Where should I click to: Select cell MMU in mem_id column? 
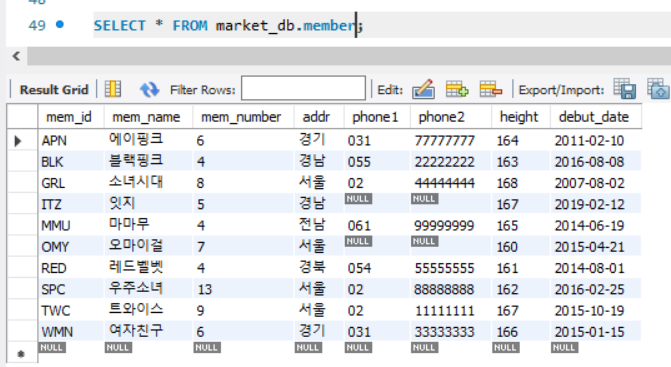(x=71, y=225)
